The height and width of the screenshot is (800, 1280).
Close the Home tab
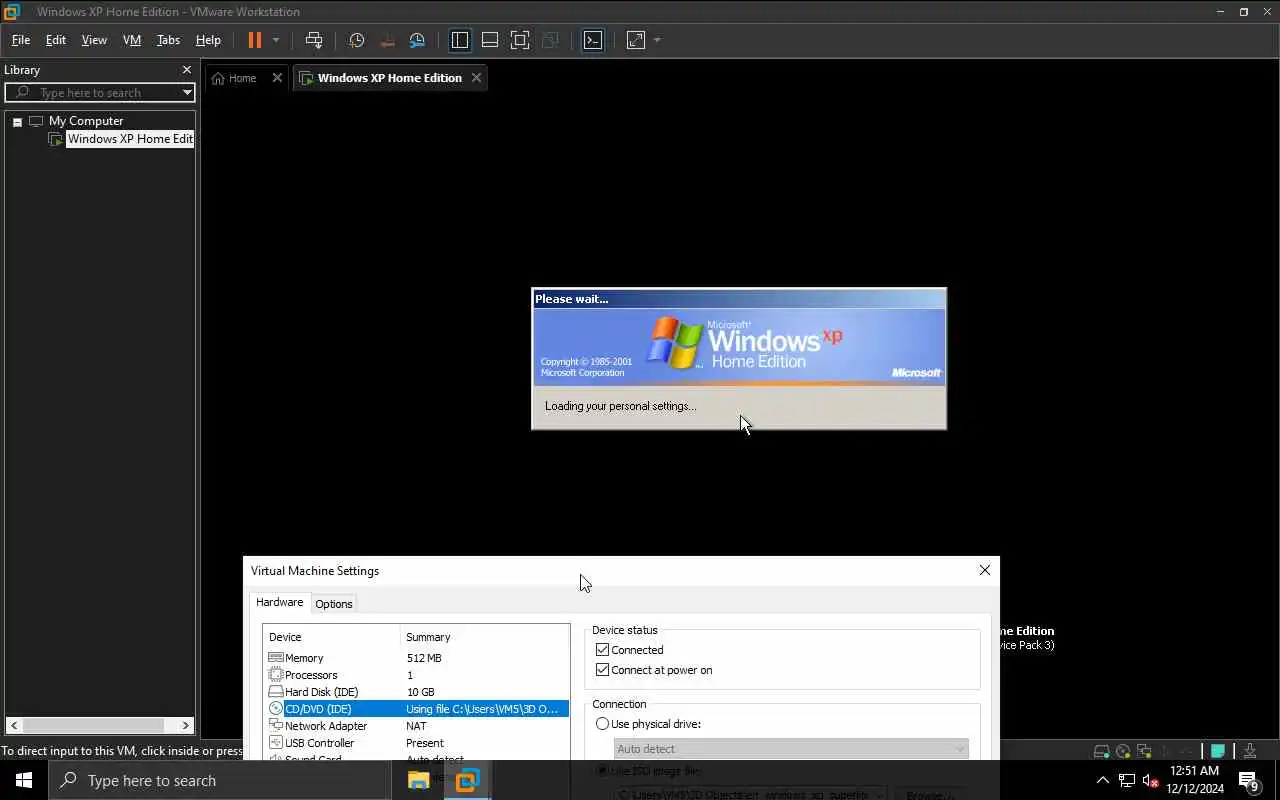(277, 78)
